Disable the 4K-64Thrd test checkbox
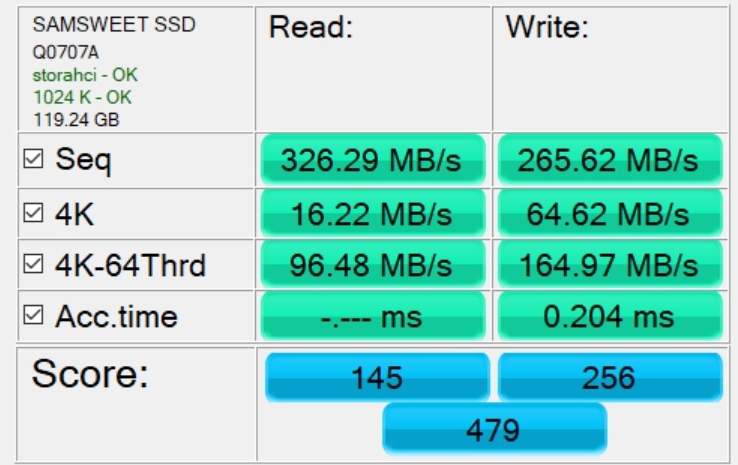 click(33, 265)
